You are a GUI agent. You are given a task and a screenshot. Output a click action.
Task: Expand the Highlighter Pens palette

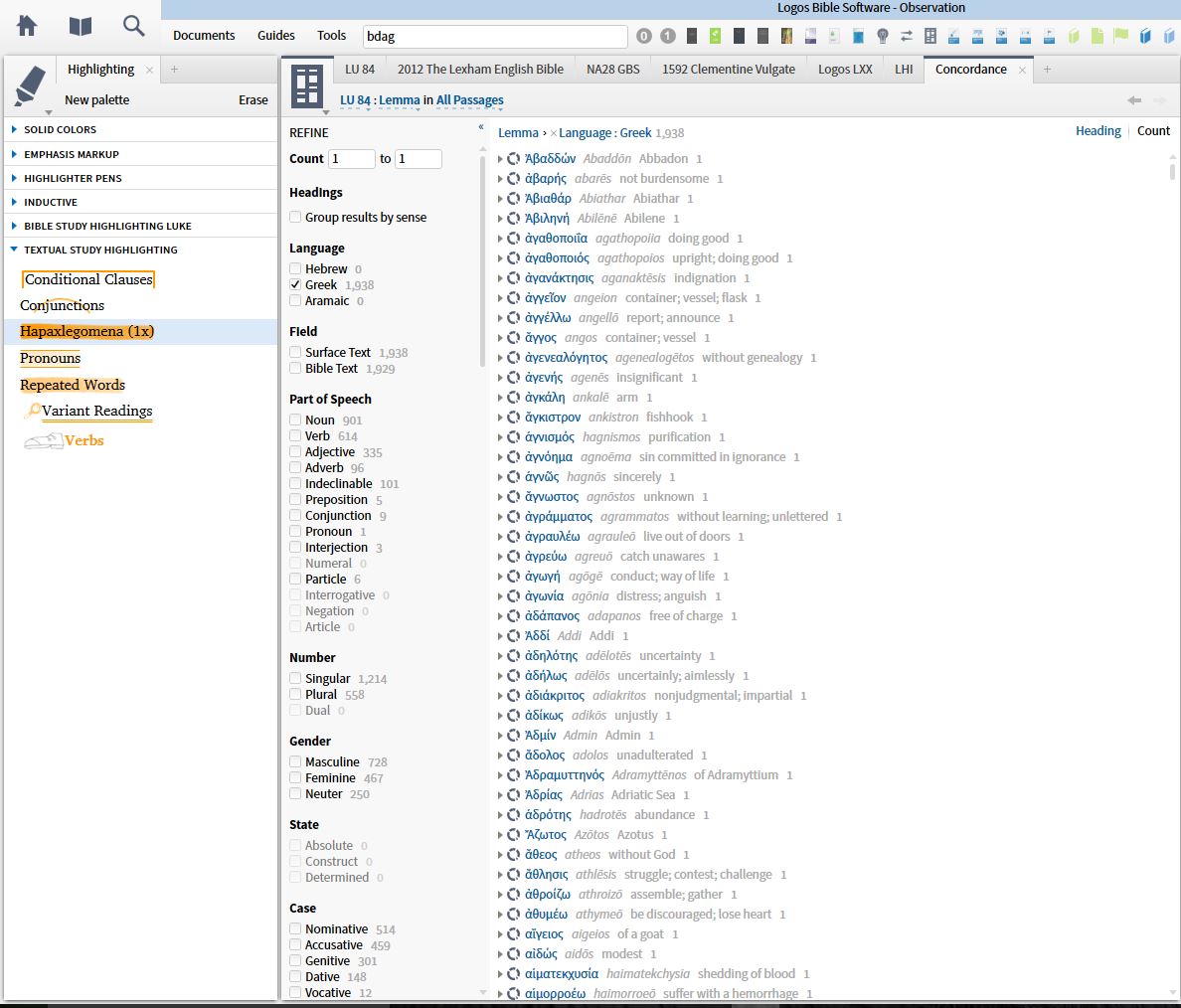(x=14, y=179)
